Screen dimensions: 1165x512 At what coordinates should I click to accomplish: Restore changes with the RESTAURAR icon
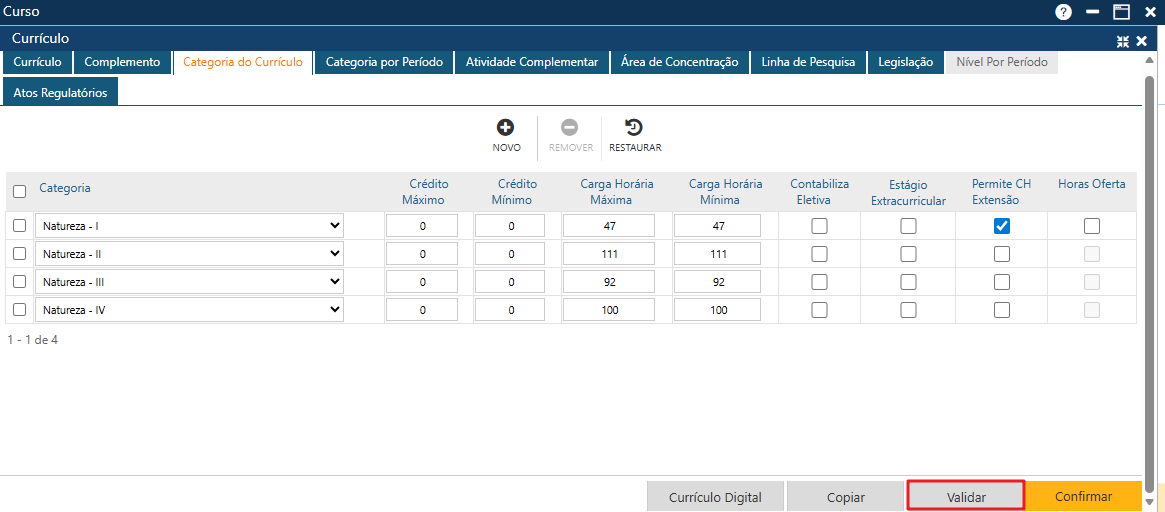point(635,127)
